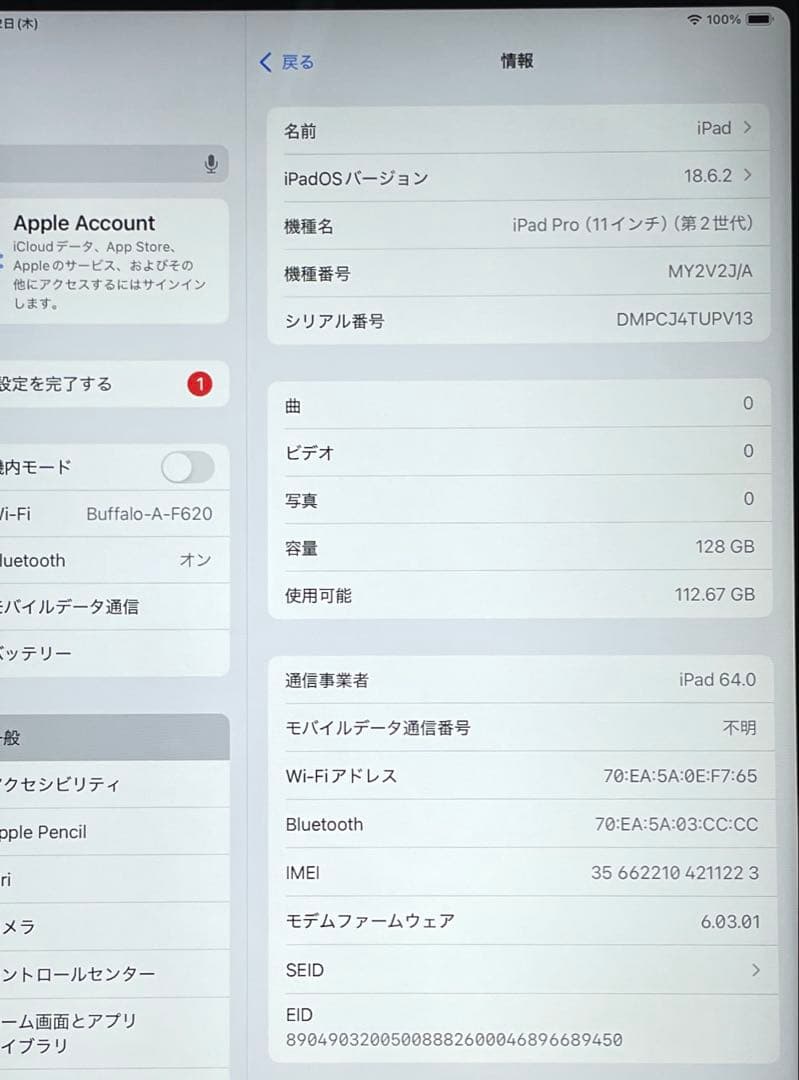Tap modem firmware 6.03.01
Screen dimensions: 799x1080
730,922
